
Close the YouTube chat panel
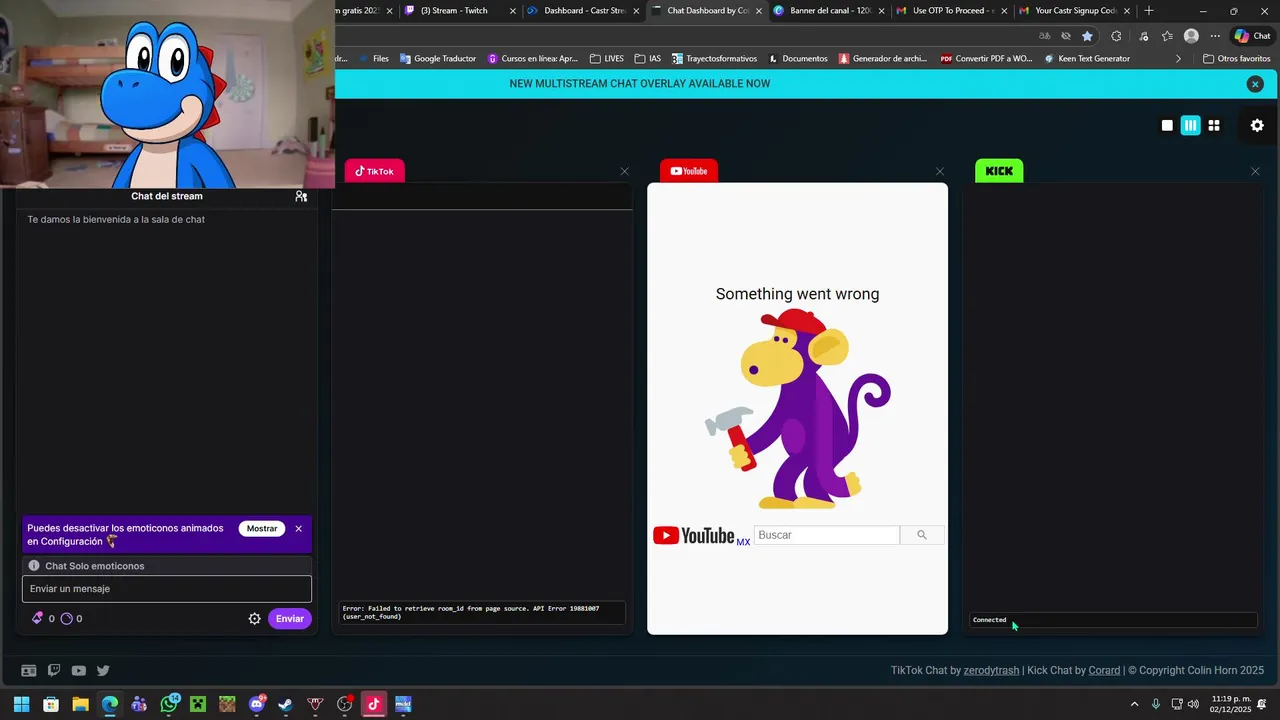click(940, 171)
